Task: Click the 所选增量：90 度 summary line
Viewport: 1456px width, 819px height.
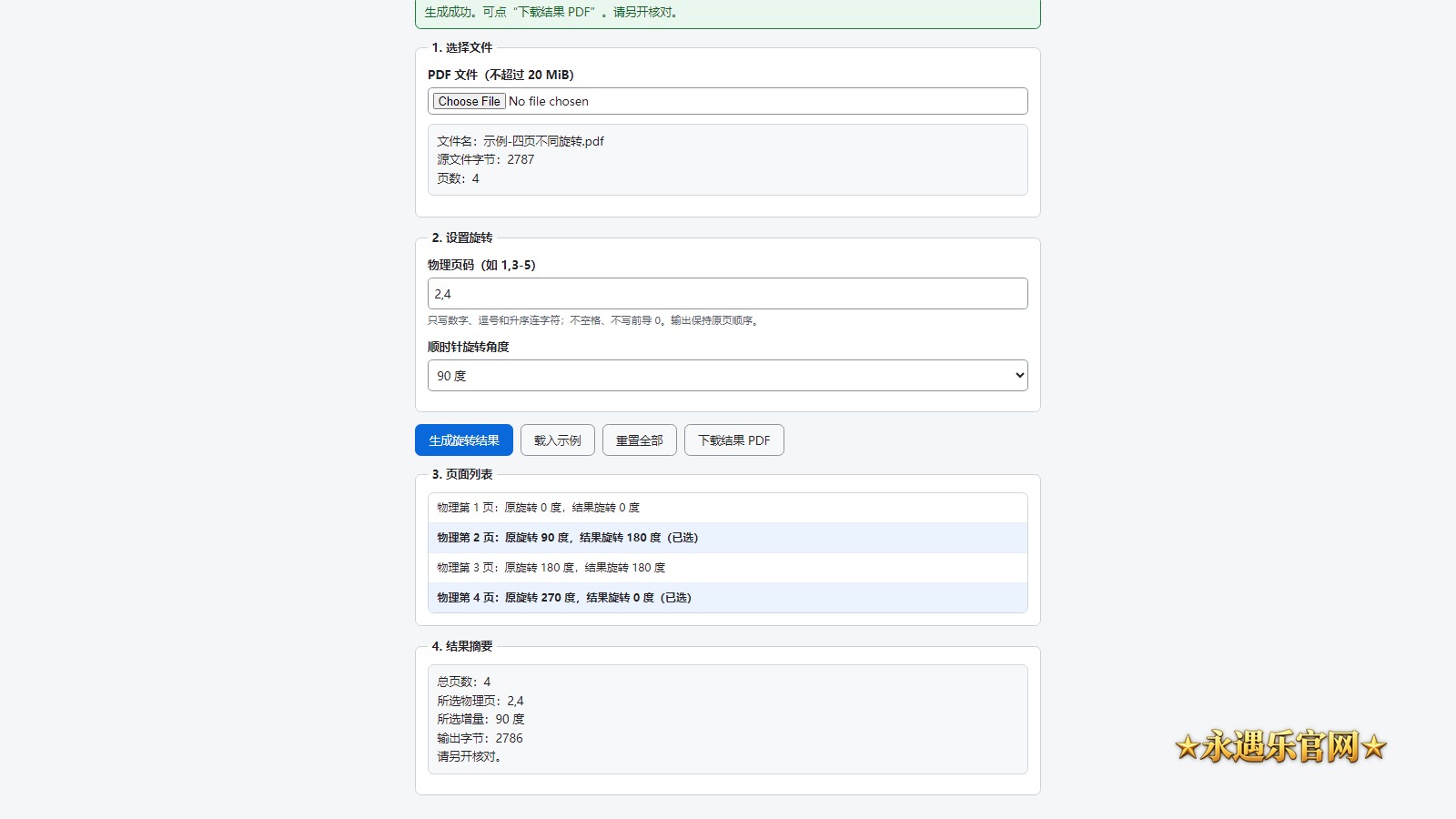Action: click(x=480, y=719)
